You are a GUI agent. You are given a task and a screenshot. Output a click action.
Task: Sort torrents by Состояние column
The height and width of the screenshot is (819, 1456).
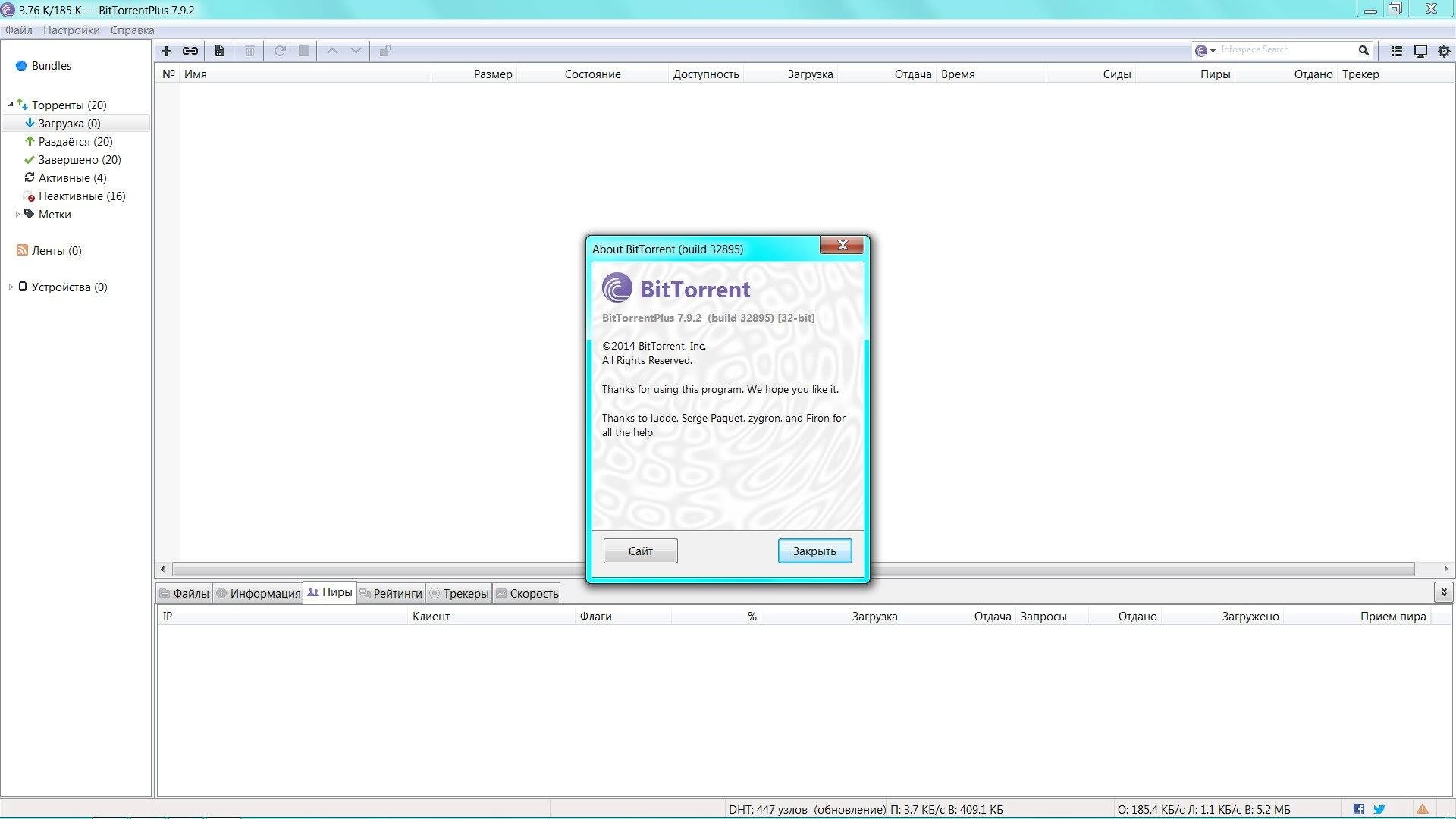pyautogui.click(x=593, y=74)
